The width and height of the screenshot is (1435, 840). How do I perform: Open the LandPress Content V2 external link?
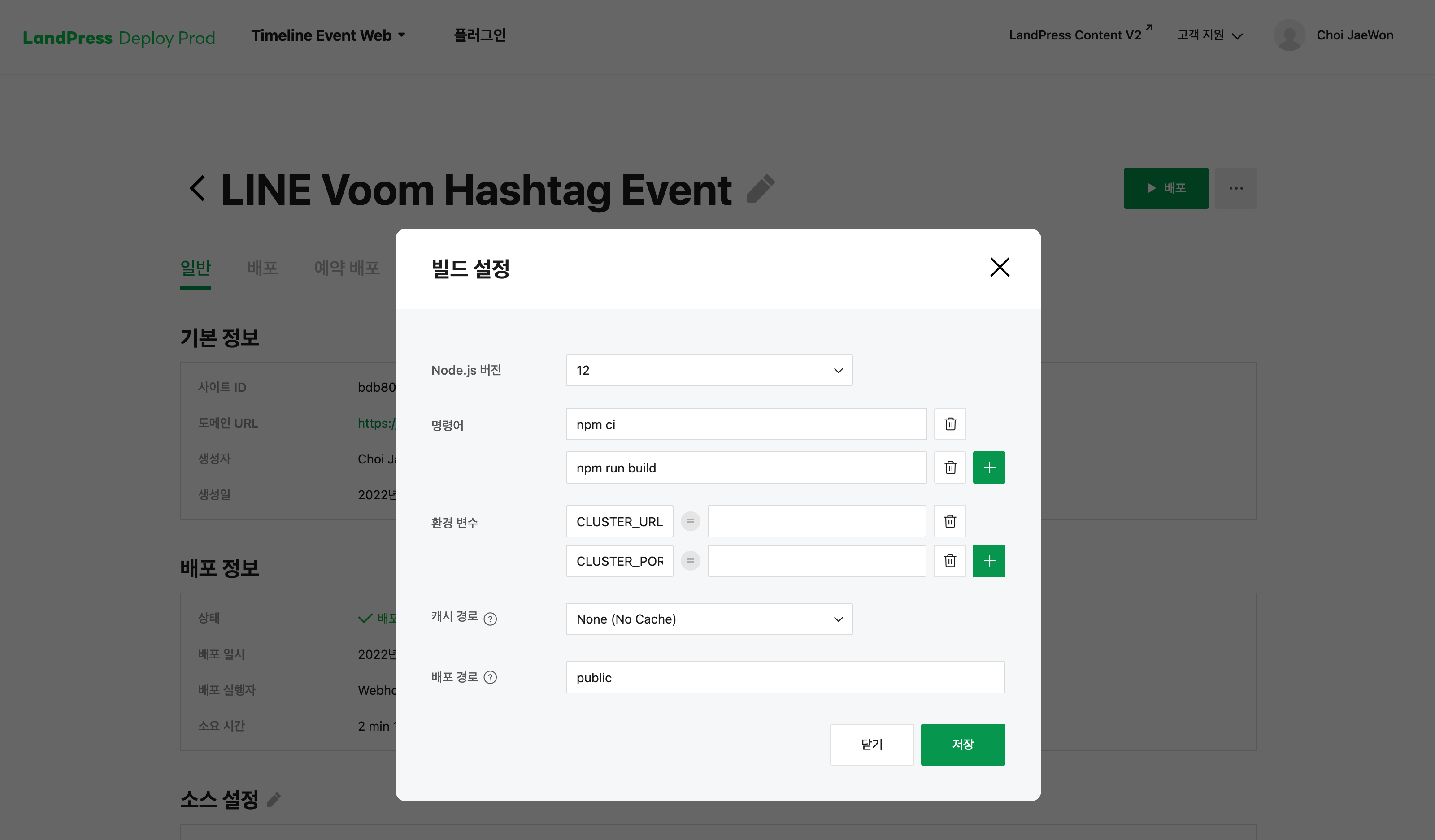point(1080,35)
